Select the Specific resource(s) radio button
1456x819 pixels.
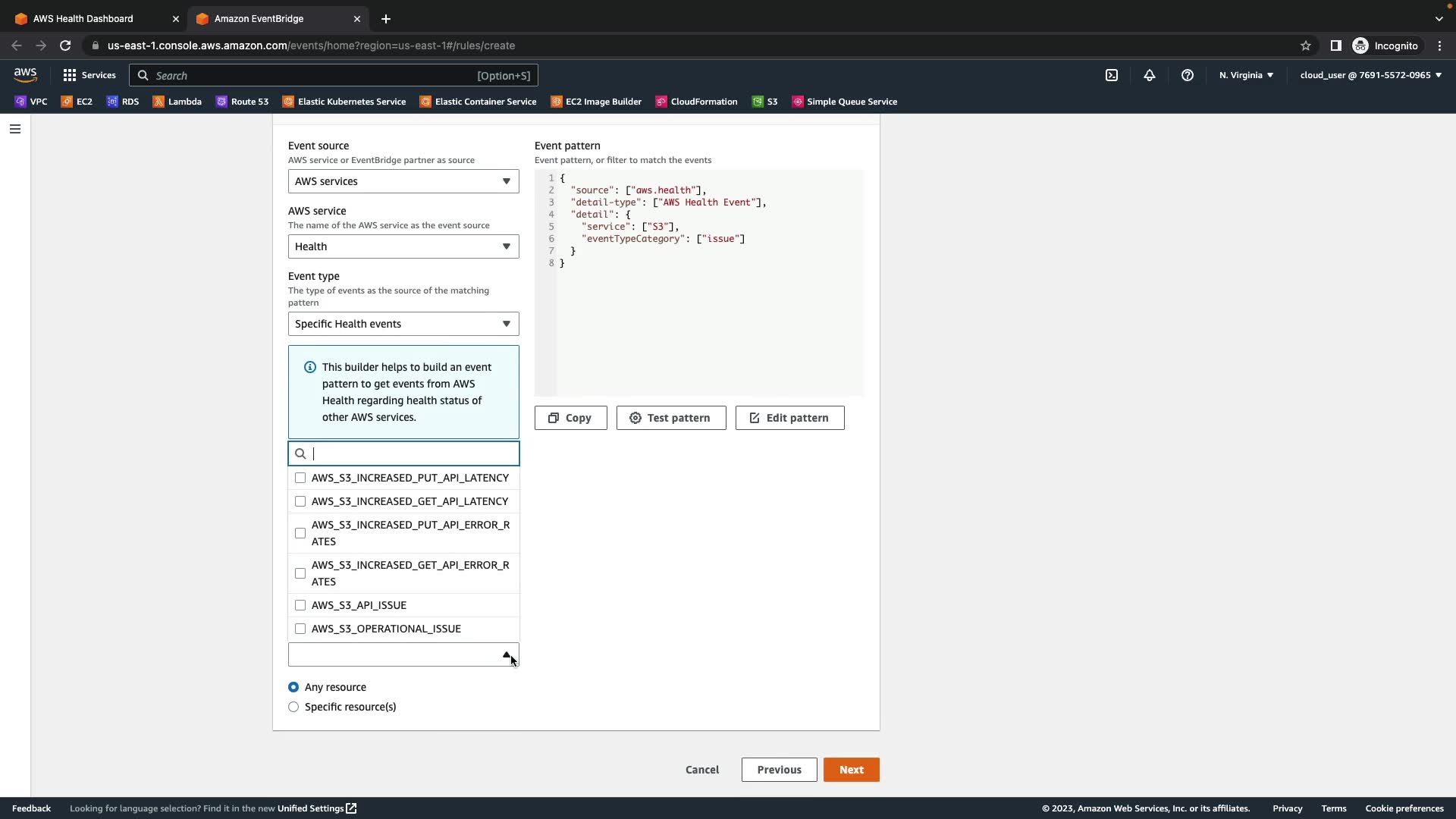(x=293, y=707)
